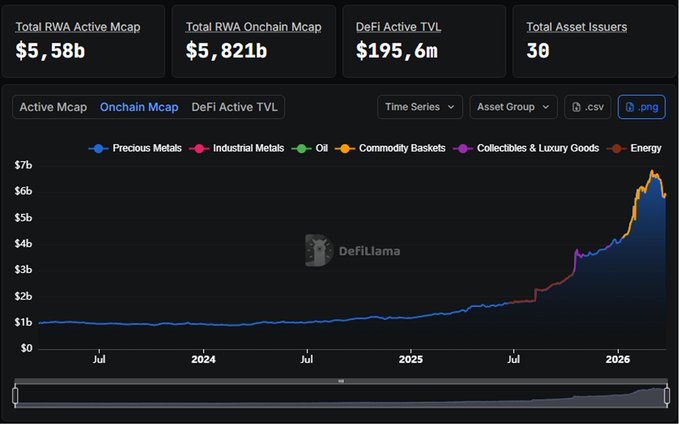Click the Total RWA Active Mcap label

[78, 27]
